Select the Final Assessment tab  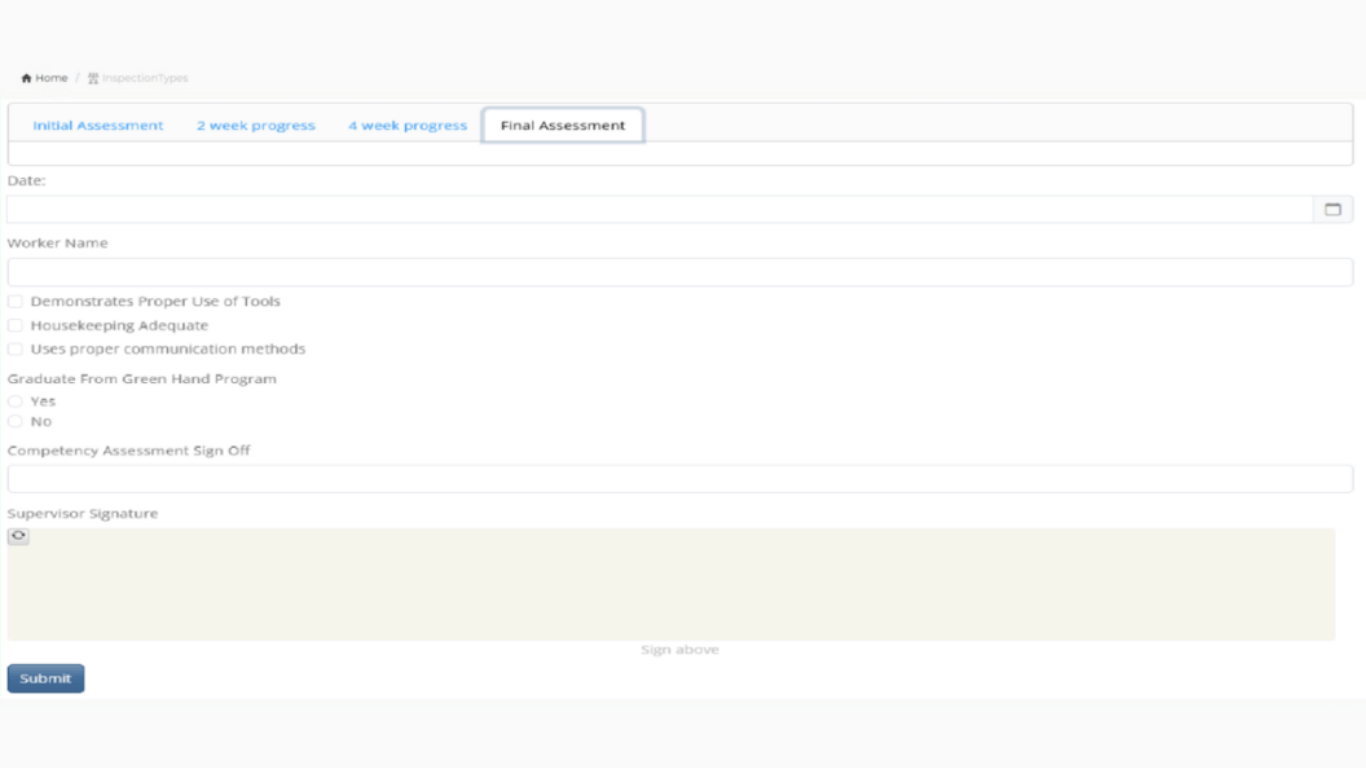point(562,126)
